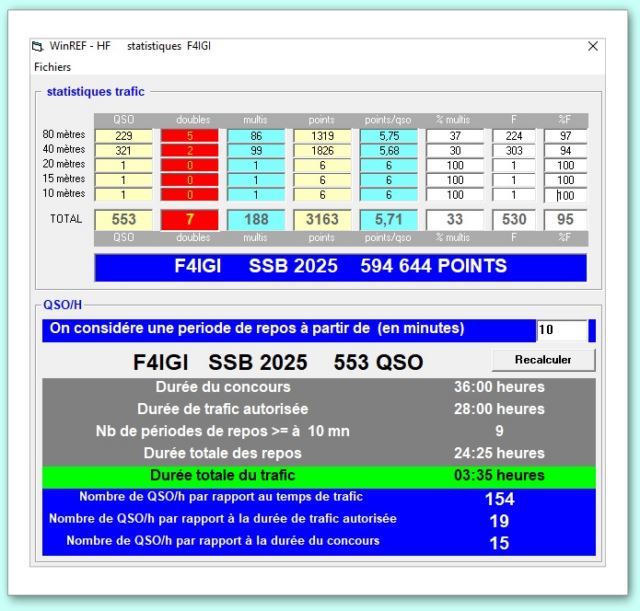This screenshot has height=611, width=640.
Task: Open the Fichiers menu
Action: click(x=53, y=67)
